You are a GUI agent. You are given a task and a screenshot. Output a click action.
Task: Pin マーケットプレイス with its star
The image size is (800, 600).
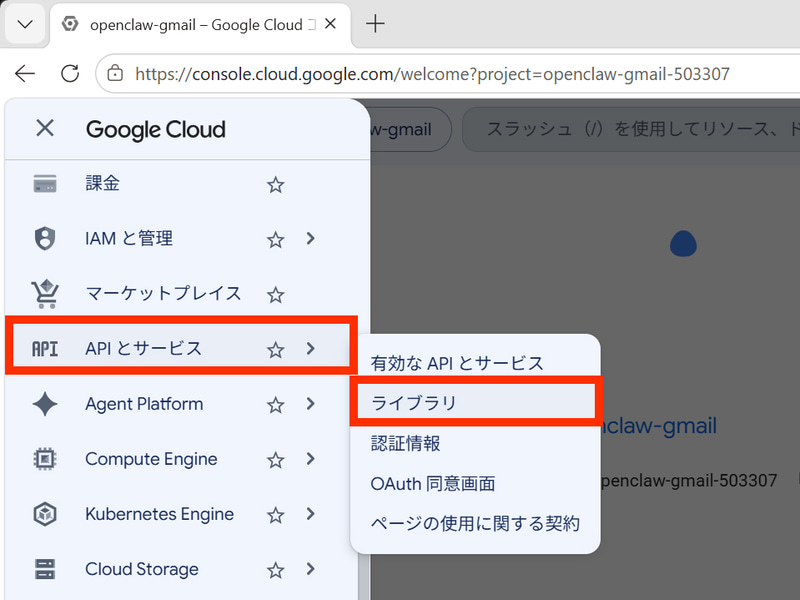point(276,294)
